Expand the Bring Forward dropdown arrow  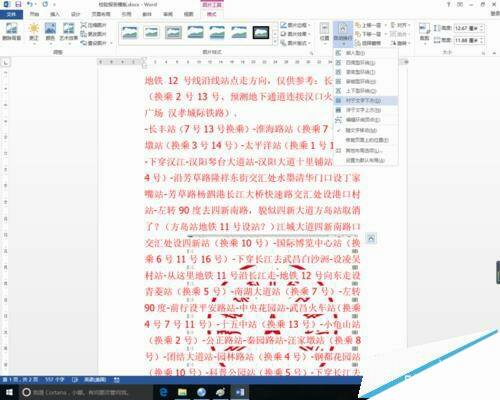coord(386,25)
